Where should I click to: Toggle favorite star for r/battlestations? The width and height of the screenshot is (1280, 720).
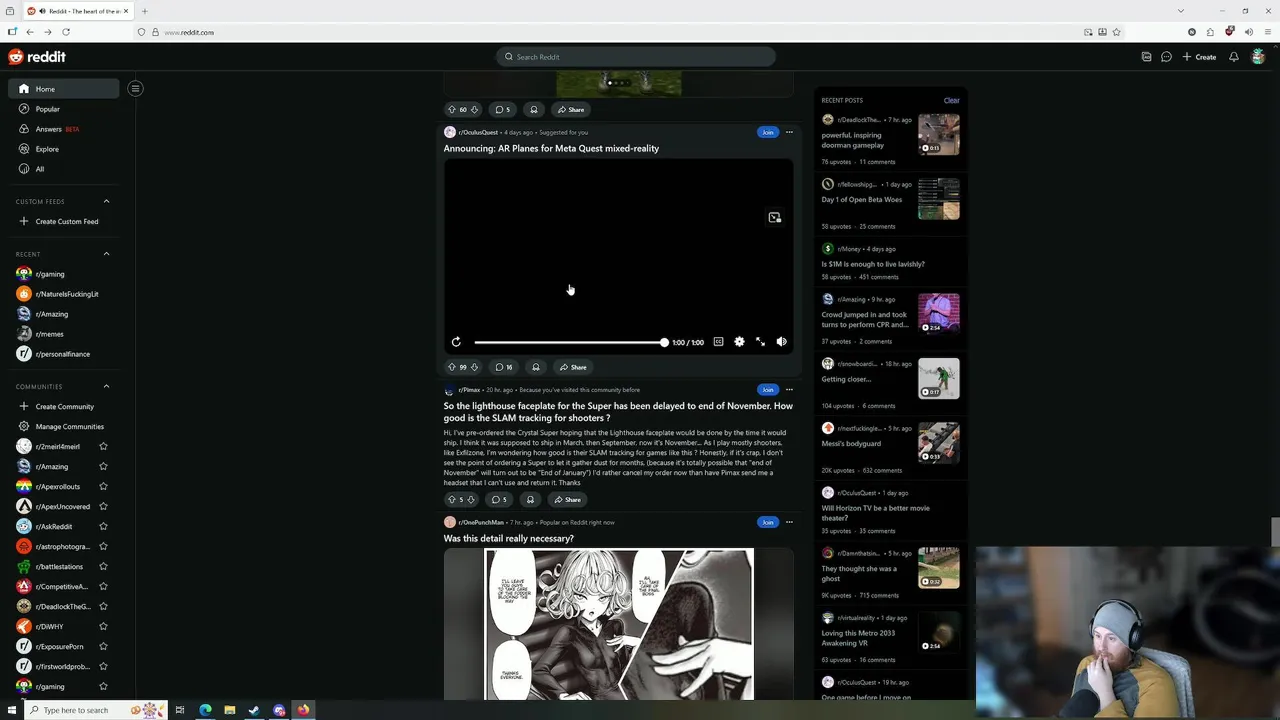103,566
